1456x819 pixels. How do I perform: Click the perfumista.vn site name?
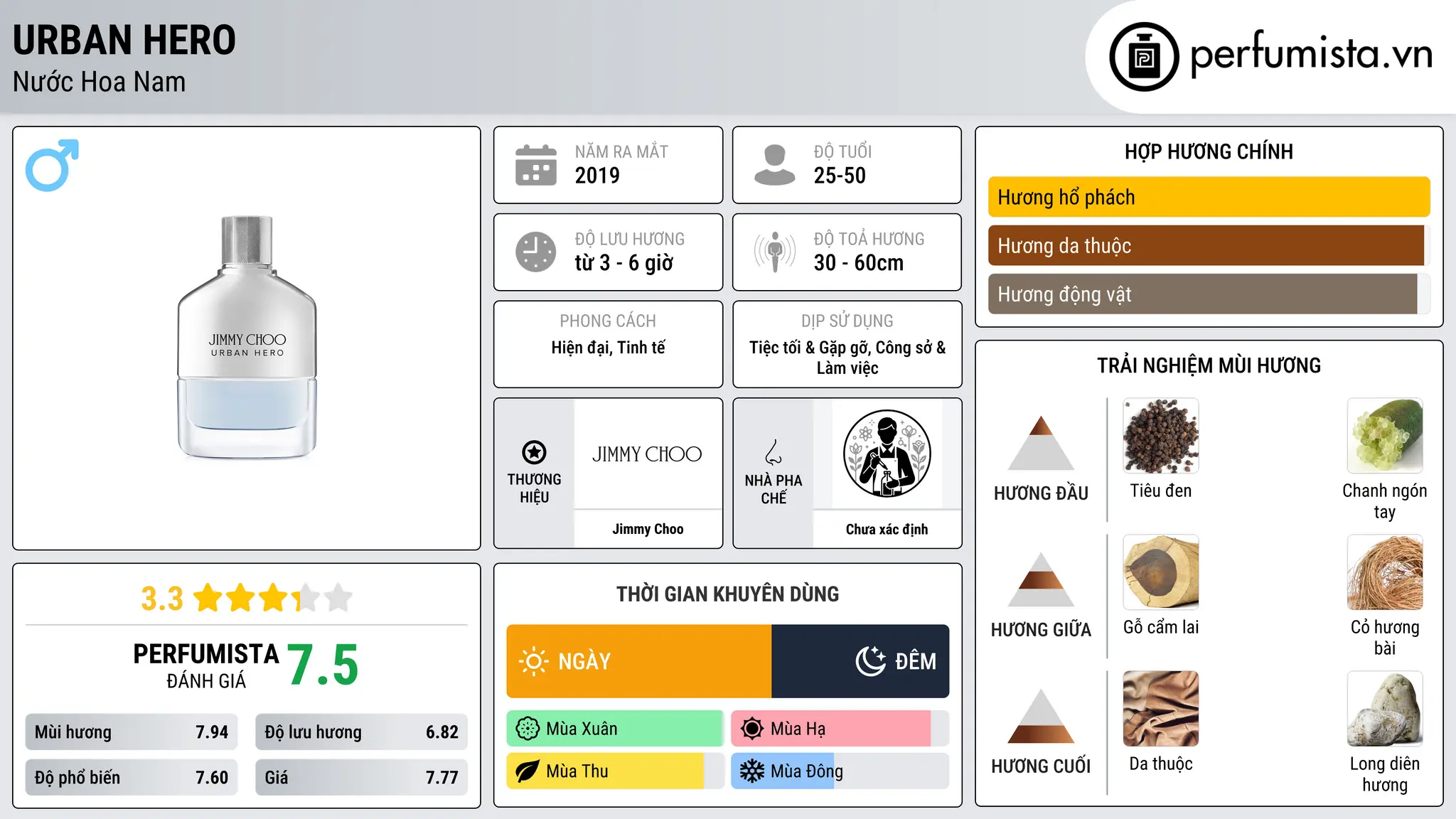click(1311, 53)
